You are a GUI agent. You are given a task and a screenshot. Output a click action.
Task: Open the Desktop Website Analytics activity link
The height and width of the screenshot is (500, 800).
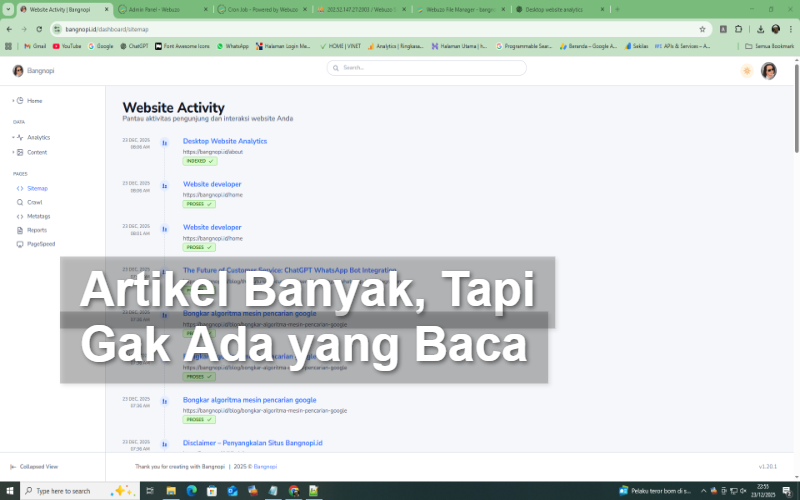(225, 141)
